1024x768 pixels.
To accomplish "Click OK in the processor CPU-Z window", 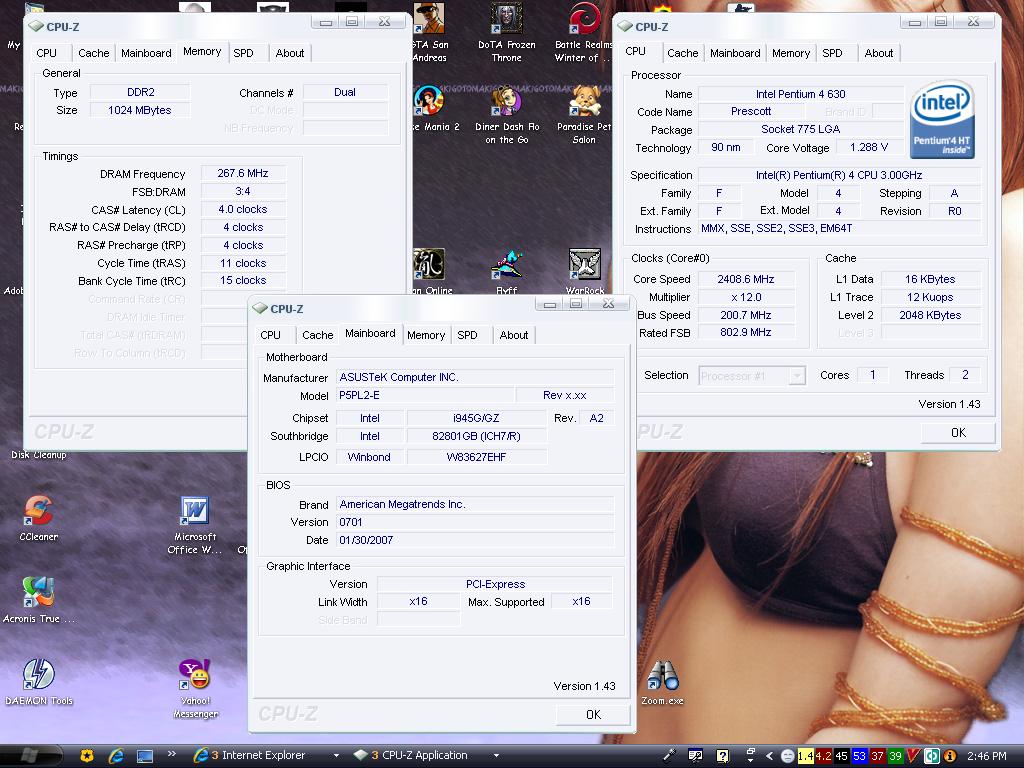I will (958, 432).
